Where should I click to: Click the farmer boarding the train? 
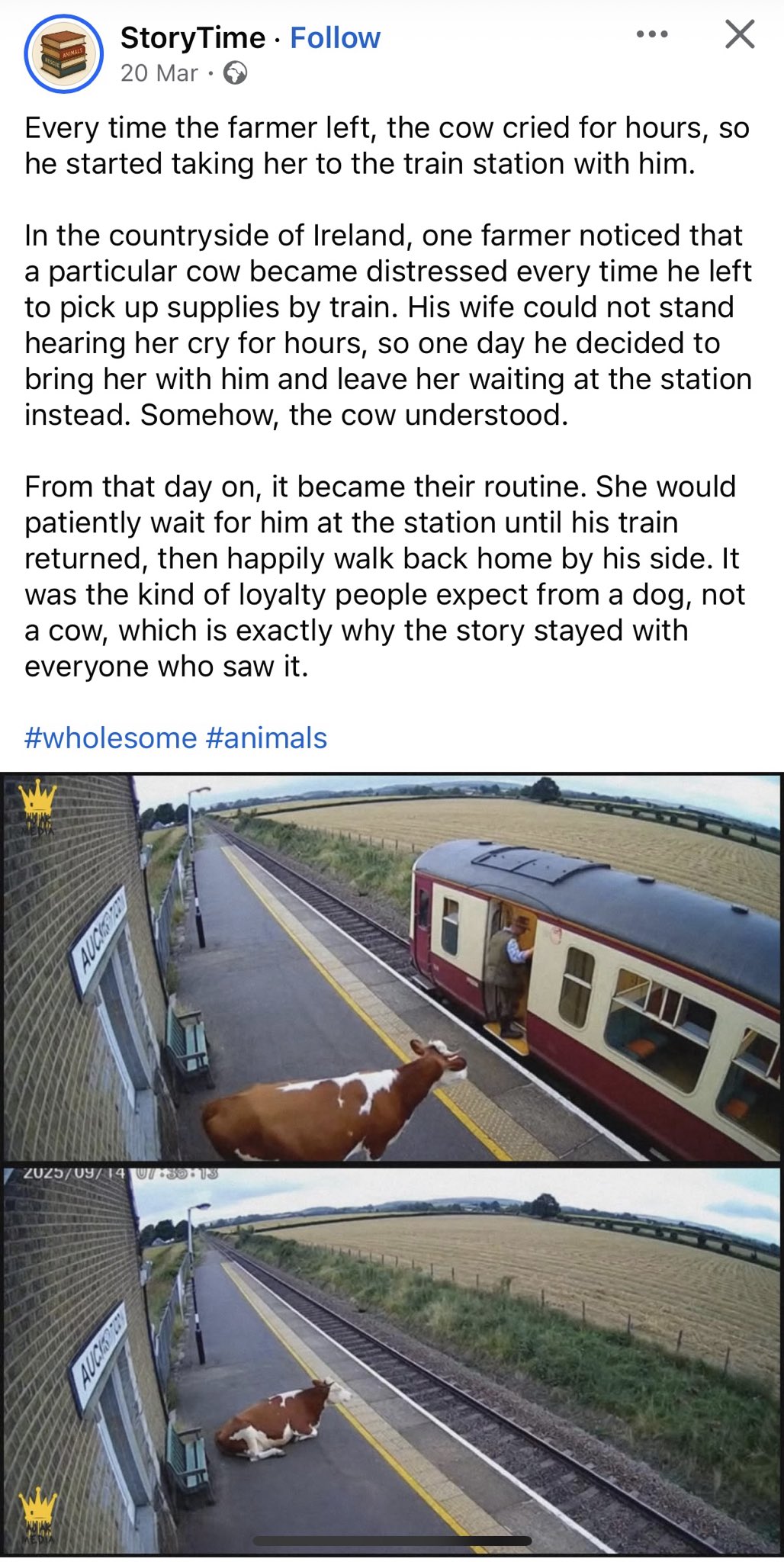click(x=507, y=977)
